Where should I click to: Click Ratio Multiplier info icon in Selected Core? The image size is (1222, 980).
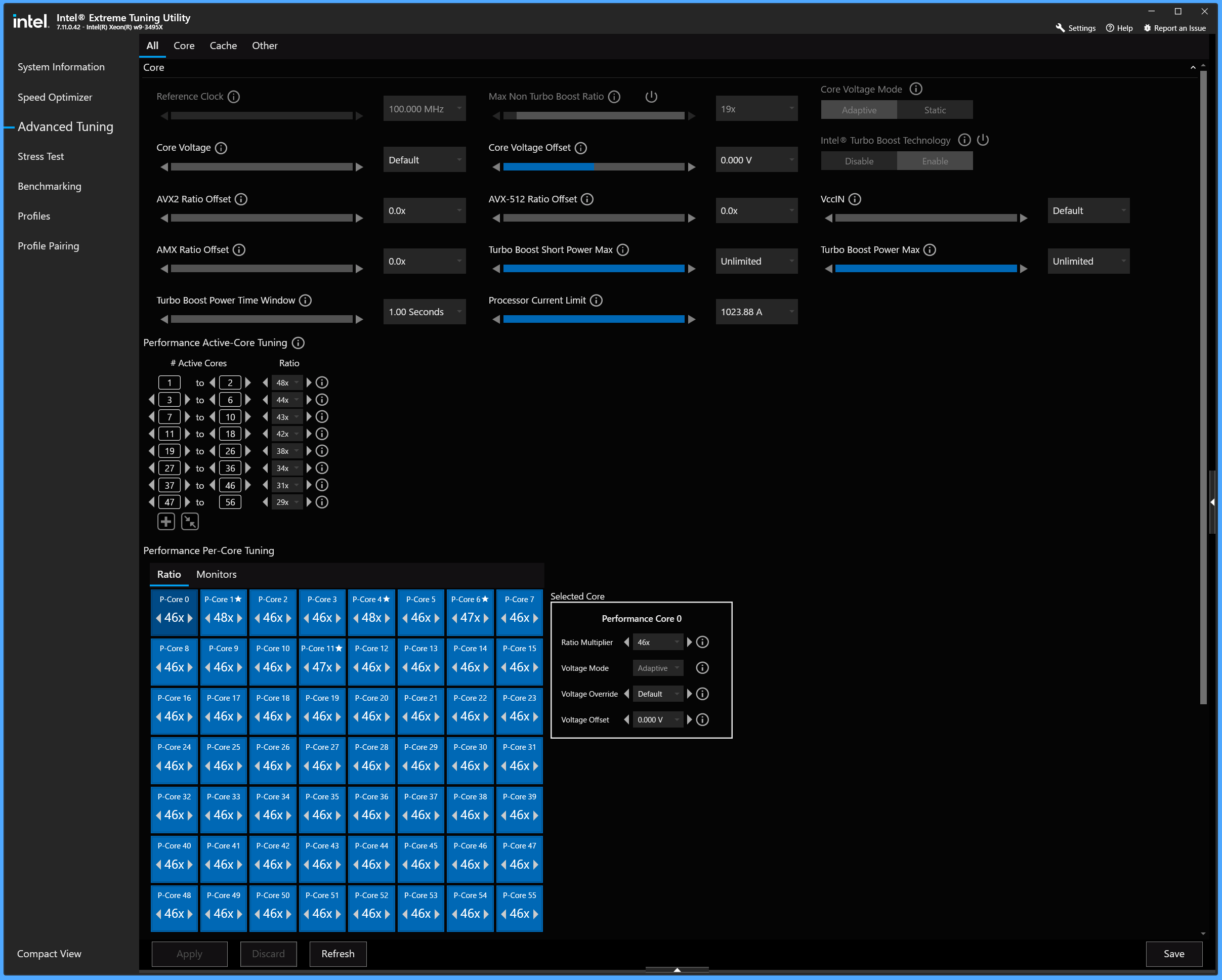click(702, 642)
